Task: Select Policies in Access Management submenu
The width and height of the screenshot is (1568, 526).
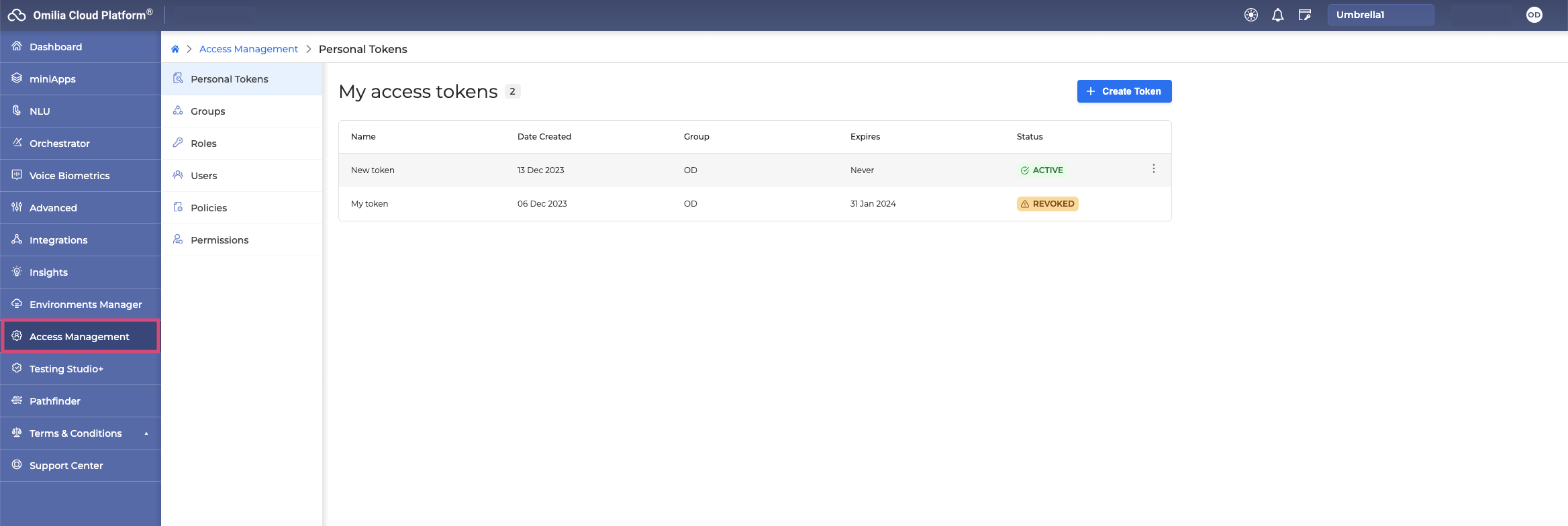Action: click(x=209, y=208)
